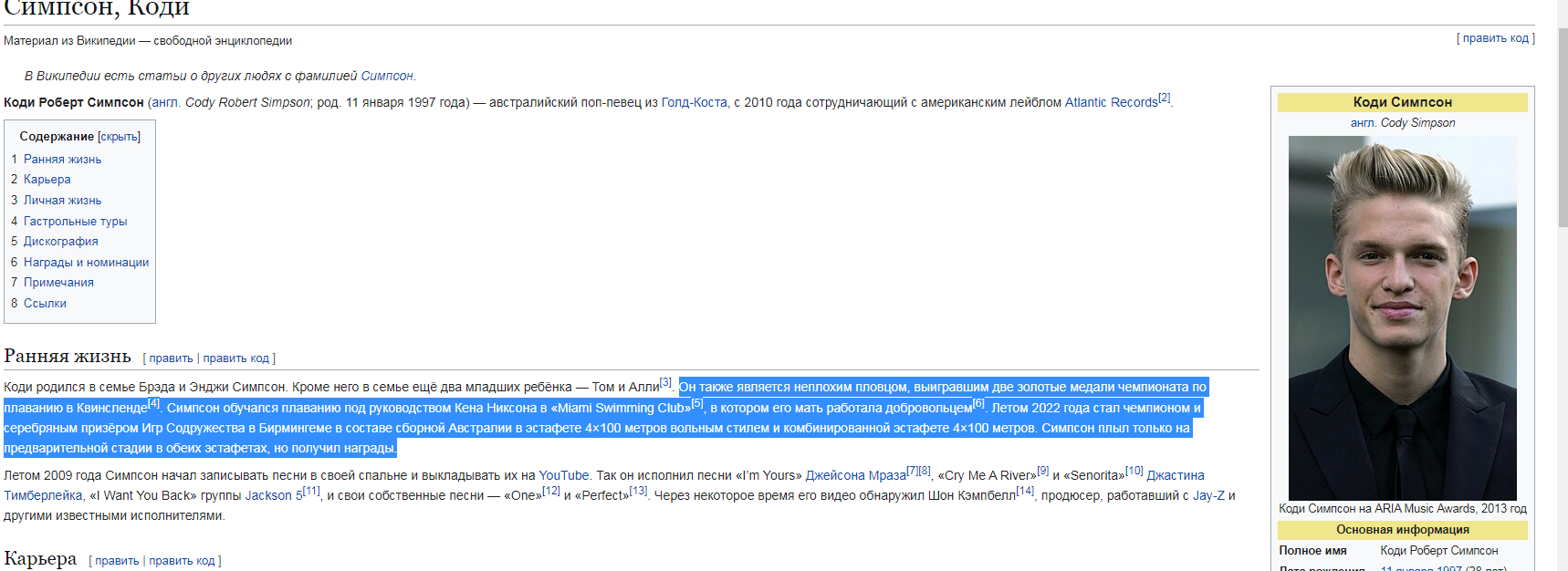Screen dimensions: 1568x571
Task: Go to "Личная жизнь" contents entry
Action: click(62, 201)
